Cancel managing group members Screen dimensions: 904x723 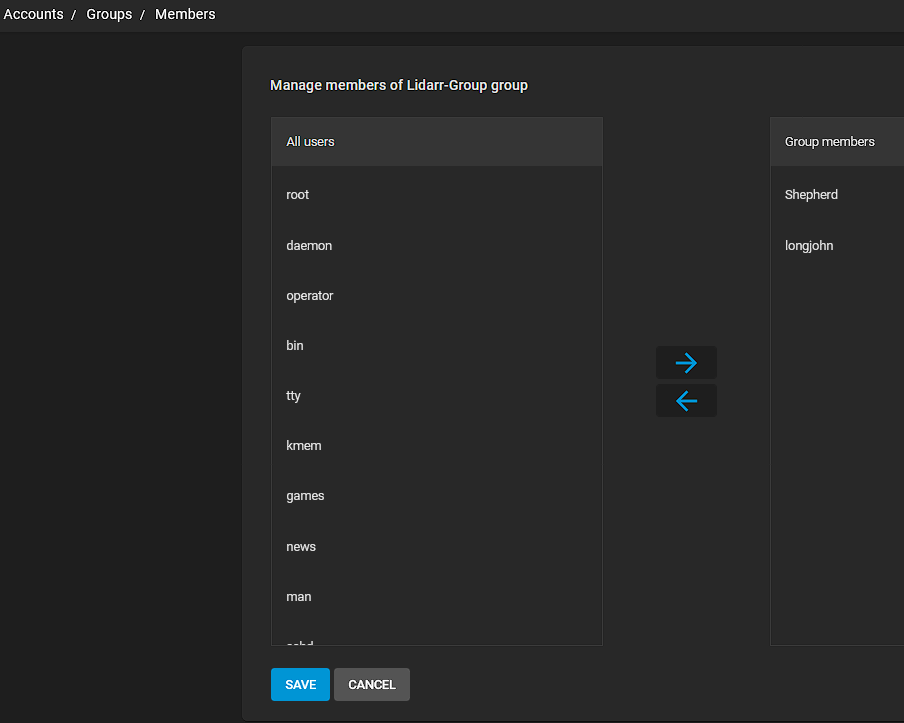372,684
